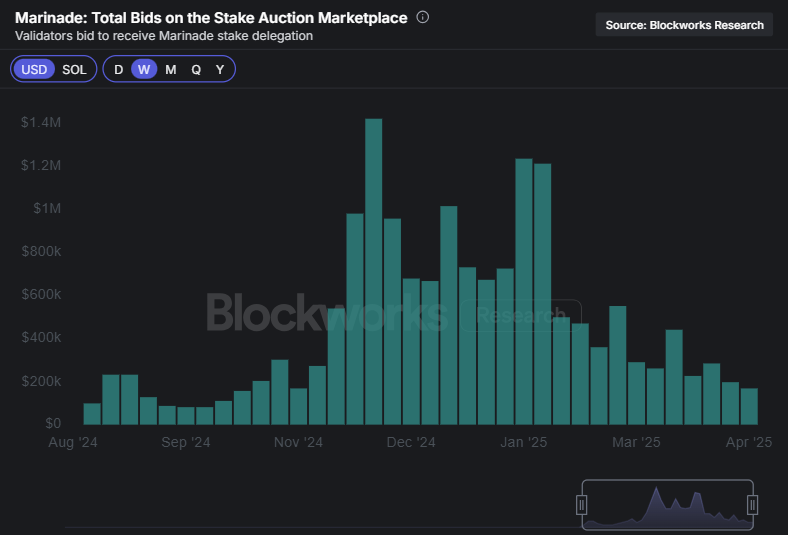The image size is (788, 535).
Task: Click inside the mini overview range chart
Action: [x=666, y=506]
